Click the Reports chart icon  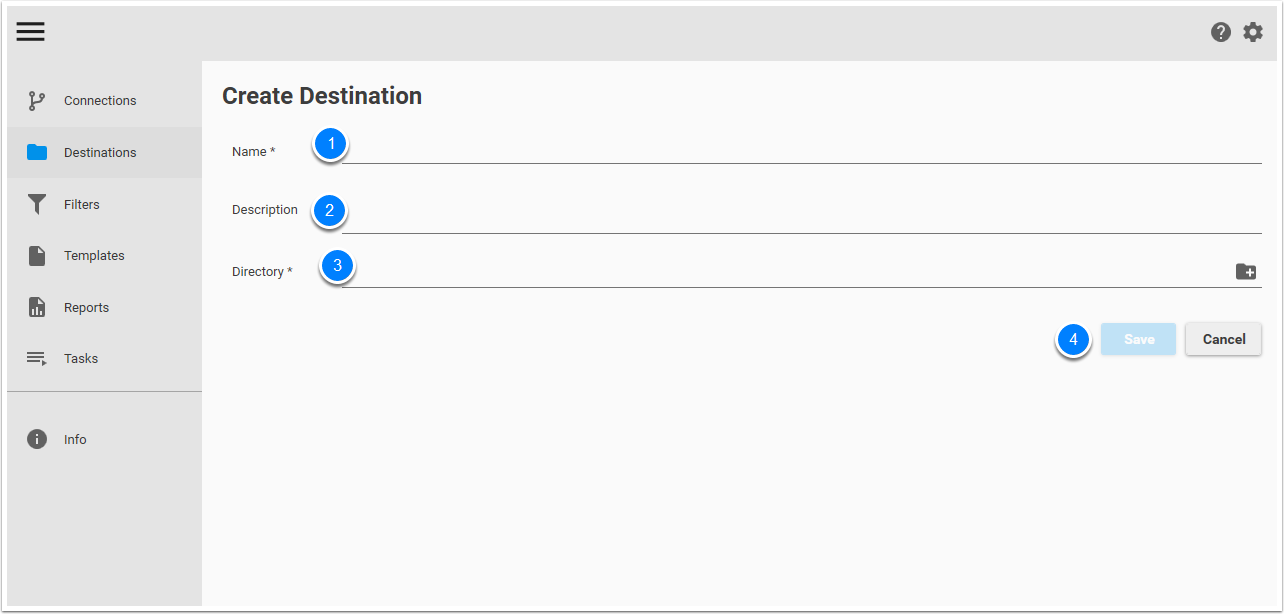[x=37, y=307]
